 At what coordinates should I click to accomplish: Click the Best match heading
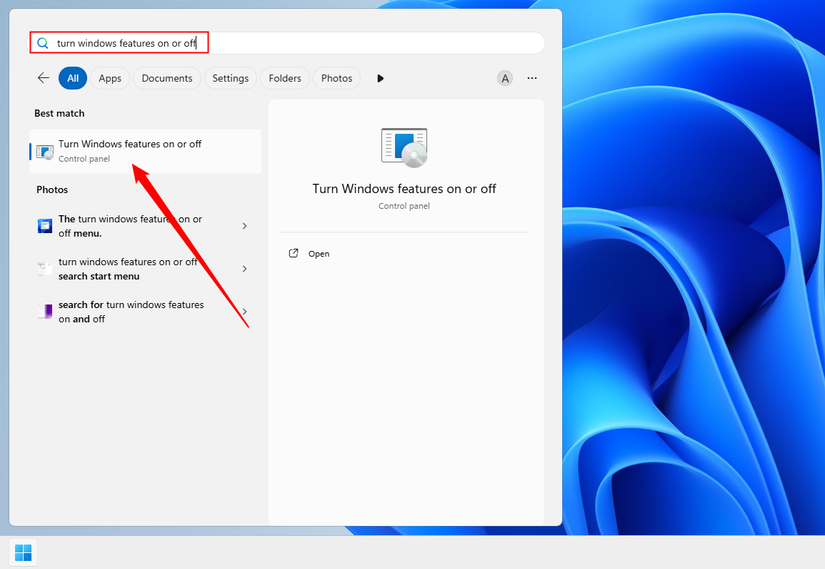point(59,113)
